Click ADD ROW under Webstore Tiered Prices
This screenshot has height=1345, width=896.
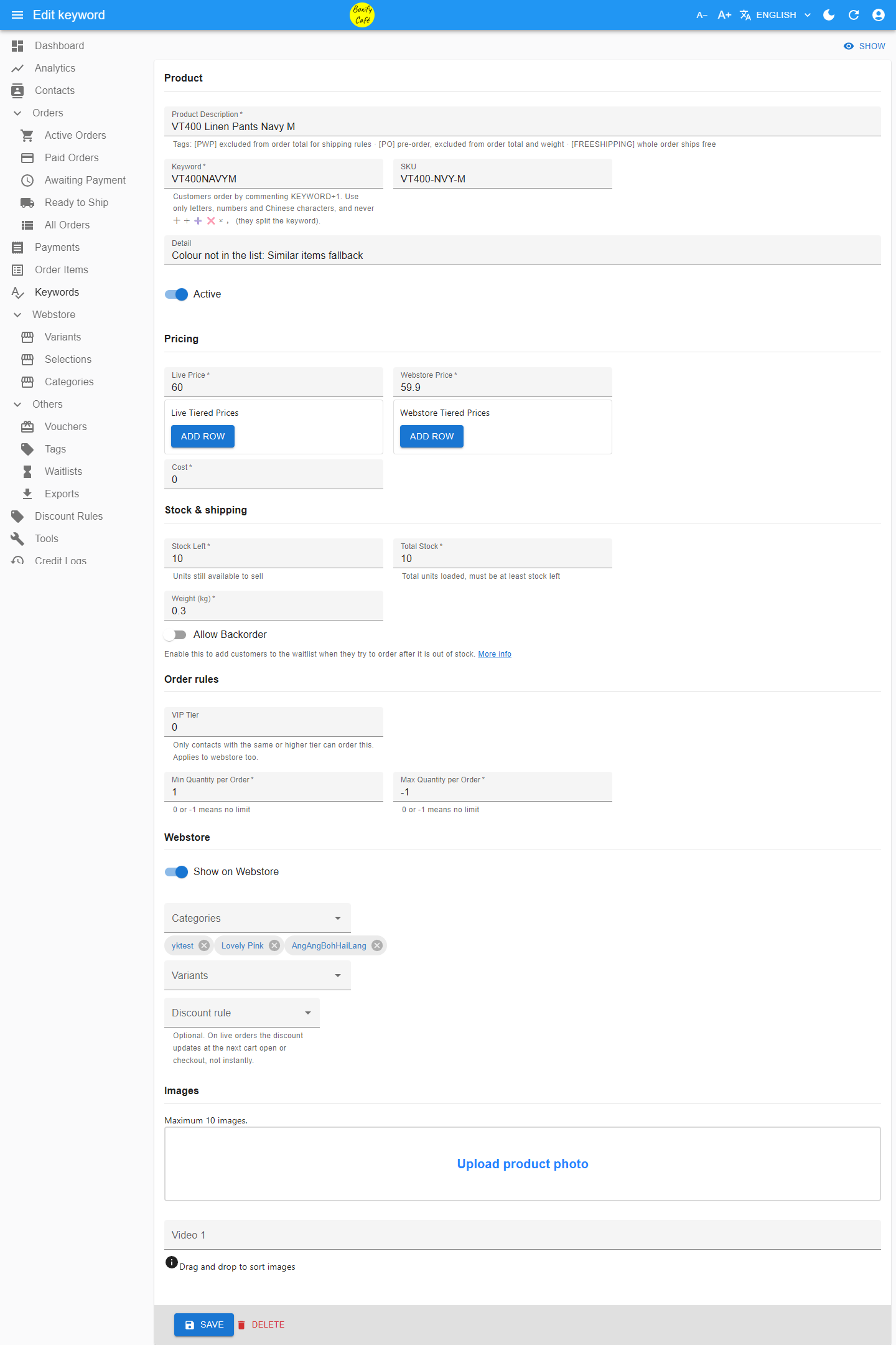point(432,436)
